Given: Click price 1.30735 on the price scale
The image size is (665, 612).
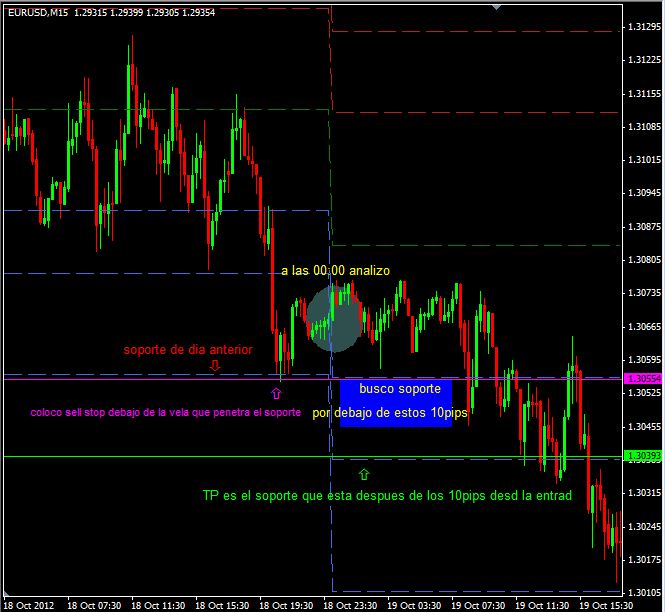Looking at the screenshot, I should 644,293.
